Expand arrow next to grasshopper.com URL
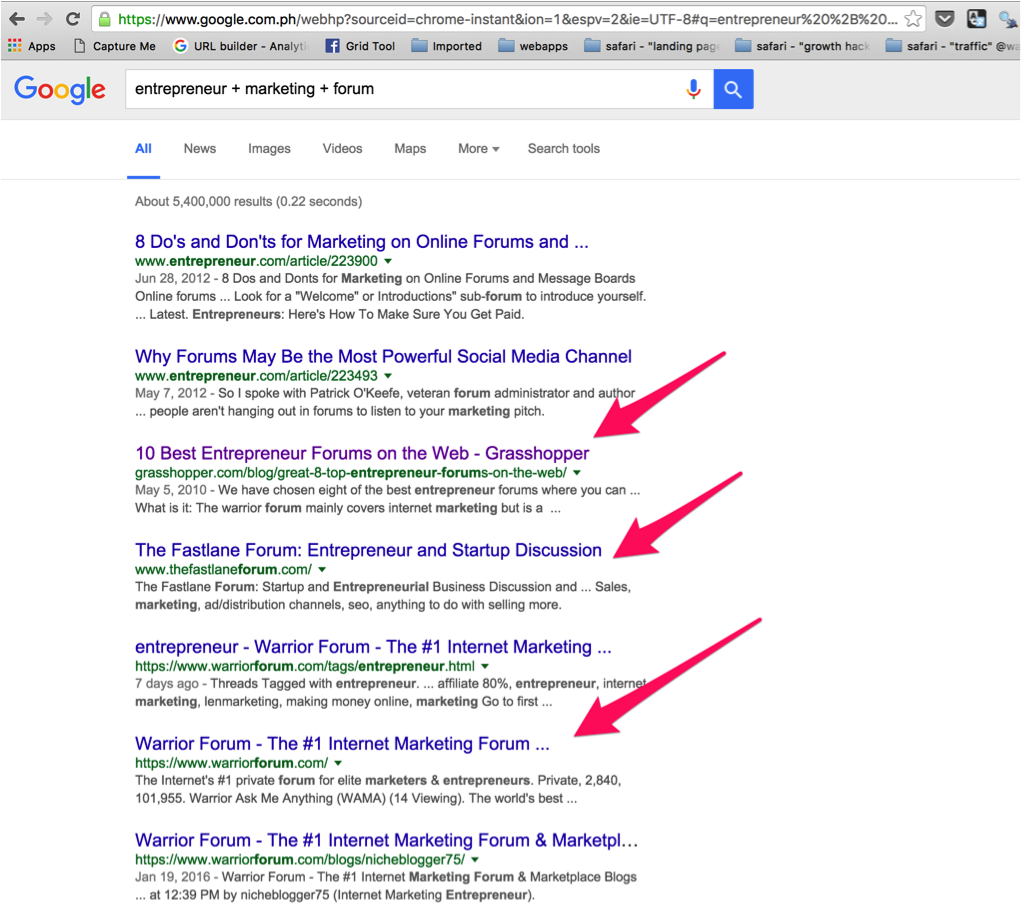Viewport: 1021px width, 908px height. [577, 473]
